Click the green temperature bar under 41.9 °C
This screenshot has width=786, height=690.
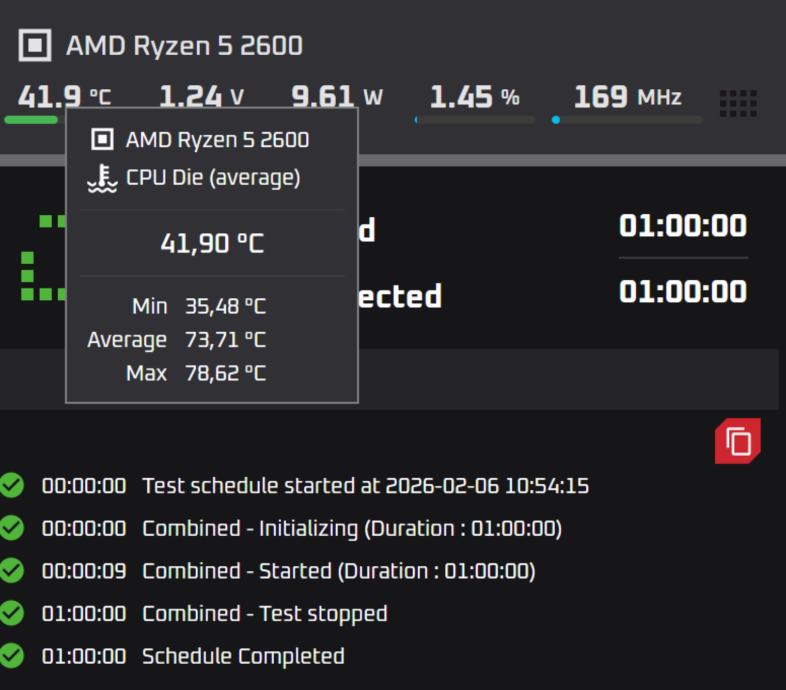point(31,120)
